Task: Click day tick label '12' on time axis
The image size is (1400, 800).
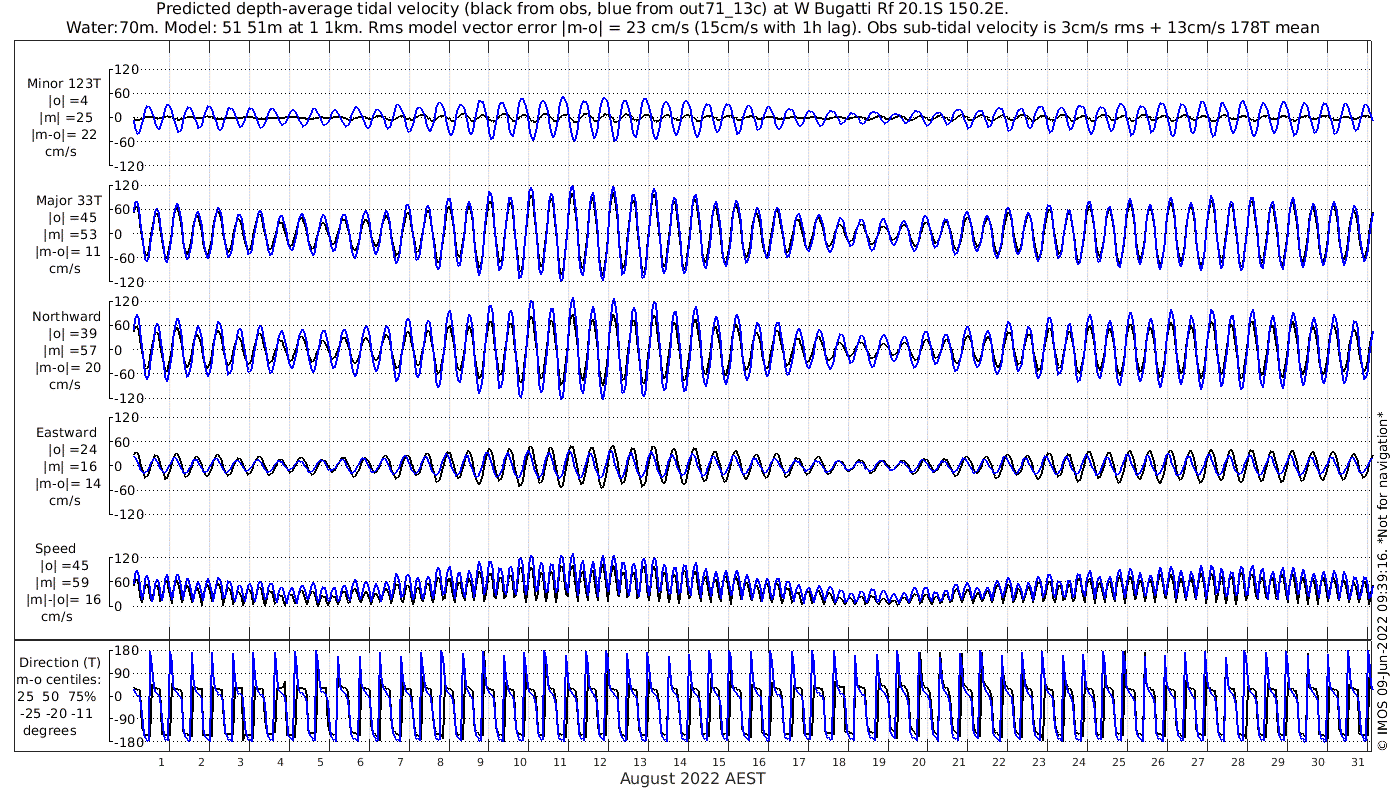Action: (x=600, y=761)
